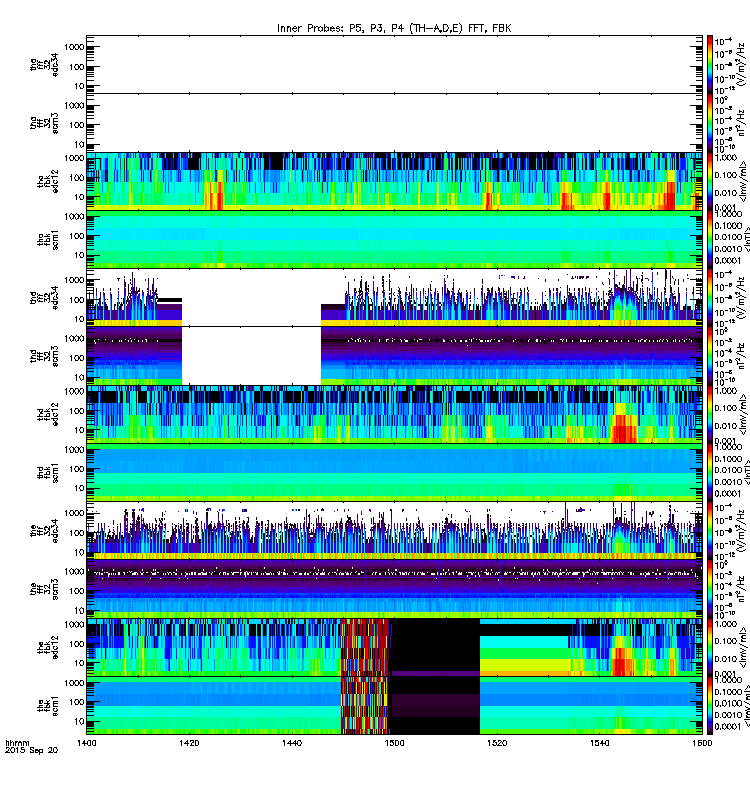Select the 'thd fff 32 edc34' panel label

click(x=44, y=297)
